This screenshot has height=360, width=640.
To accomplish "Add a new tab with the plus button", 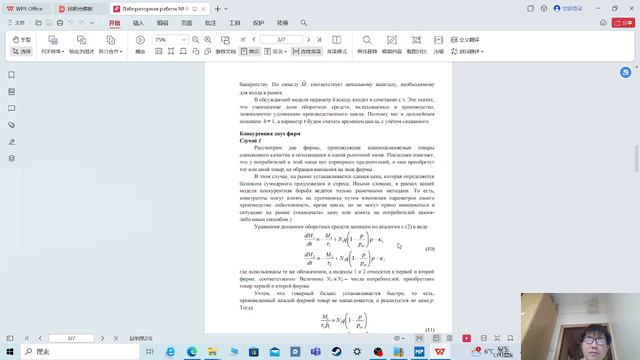I will [x=218, y=9].
